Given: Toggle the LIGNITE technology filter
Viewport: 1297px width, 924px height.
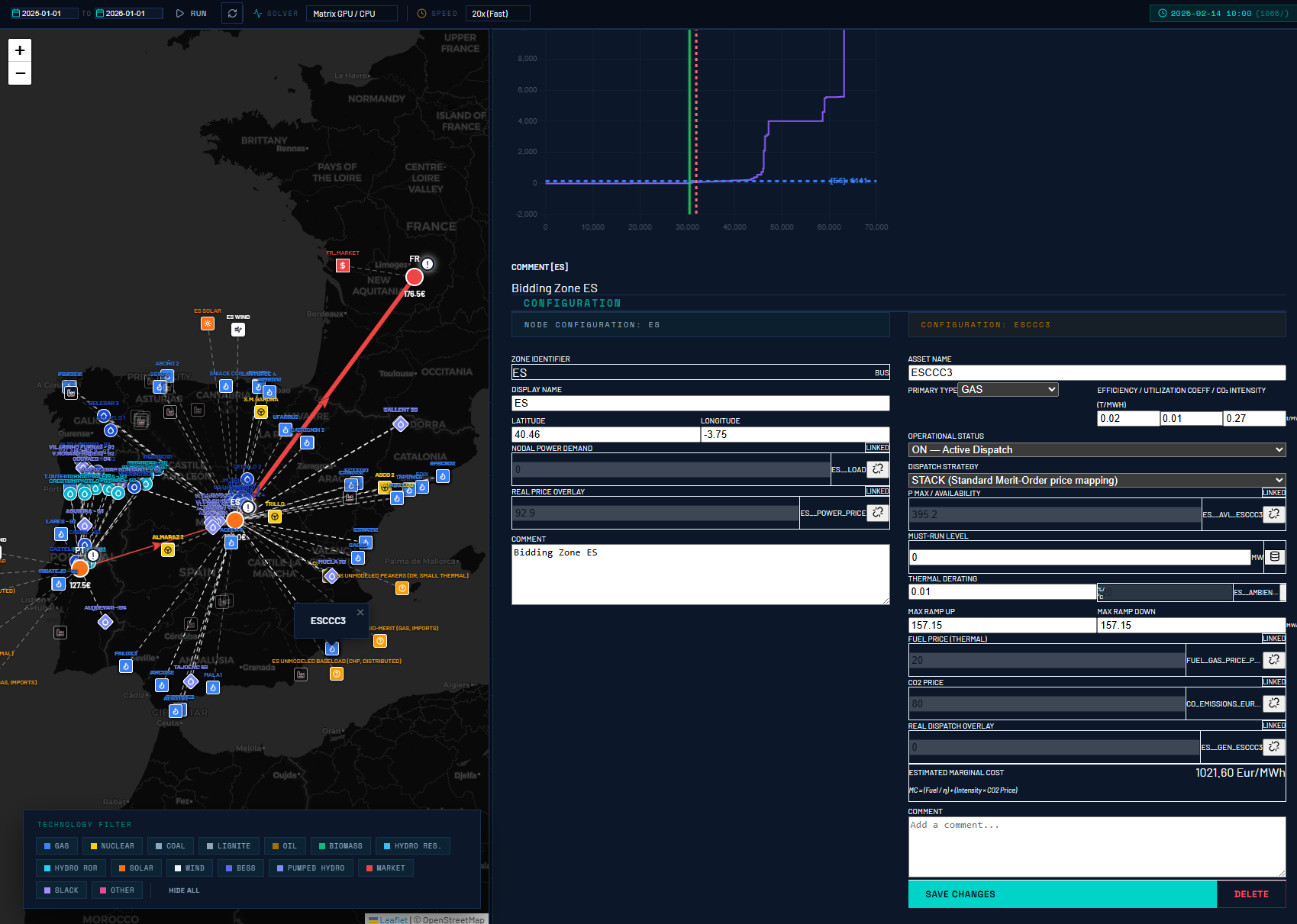Looking at the screenshot, I should [x=228, y=845].
